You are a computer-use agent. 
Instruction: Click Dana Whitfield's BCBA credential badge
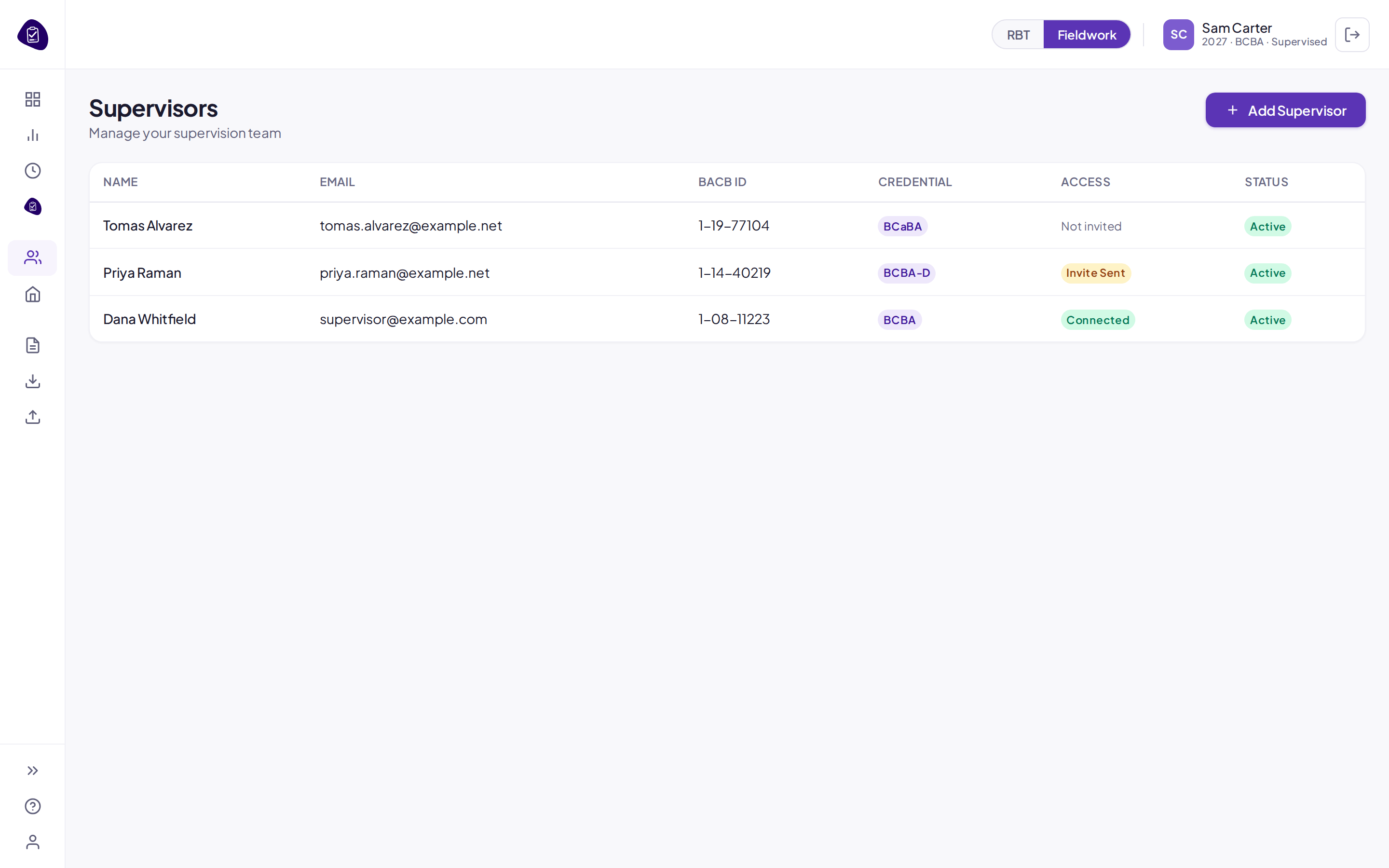pos(899,320)
